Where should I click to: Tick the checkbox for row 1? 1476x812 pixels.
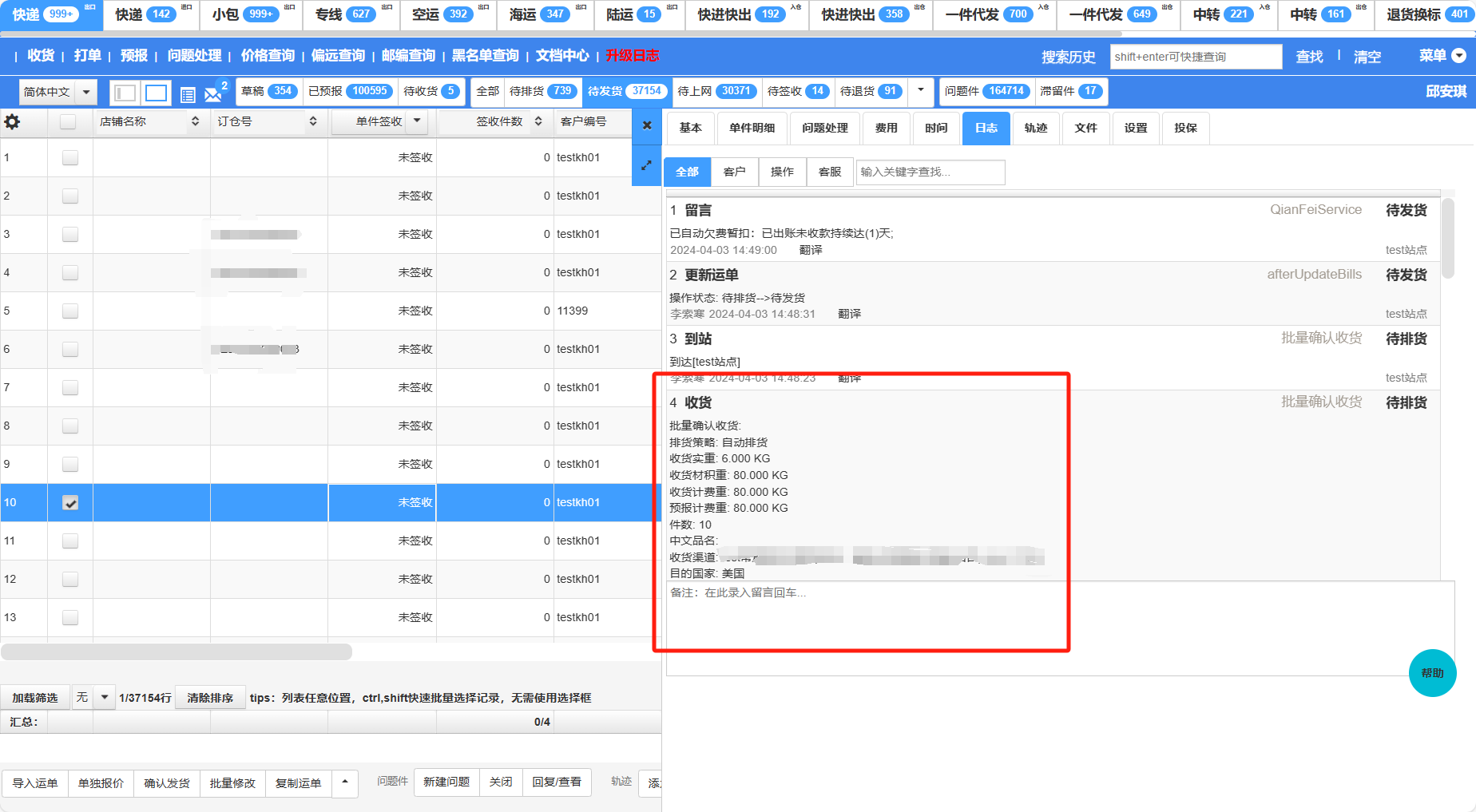(70, 158)
